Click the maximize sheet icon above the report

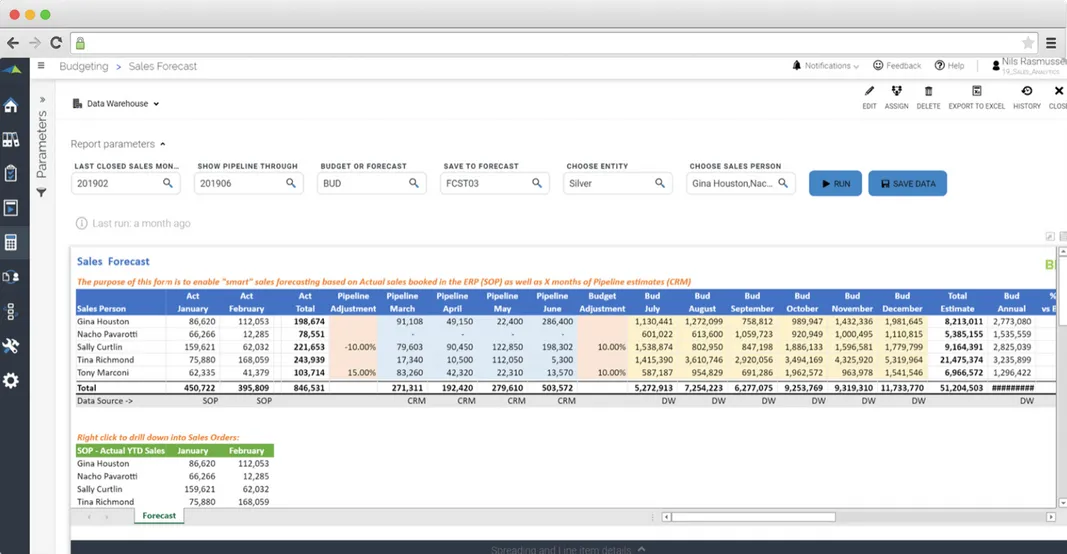coord(1050,236)
